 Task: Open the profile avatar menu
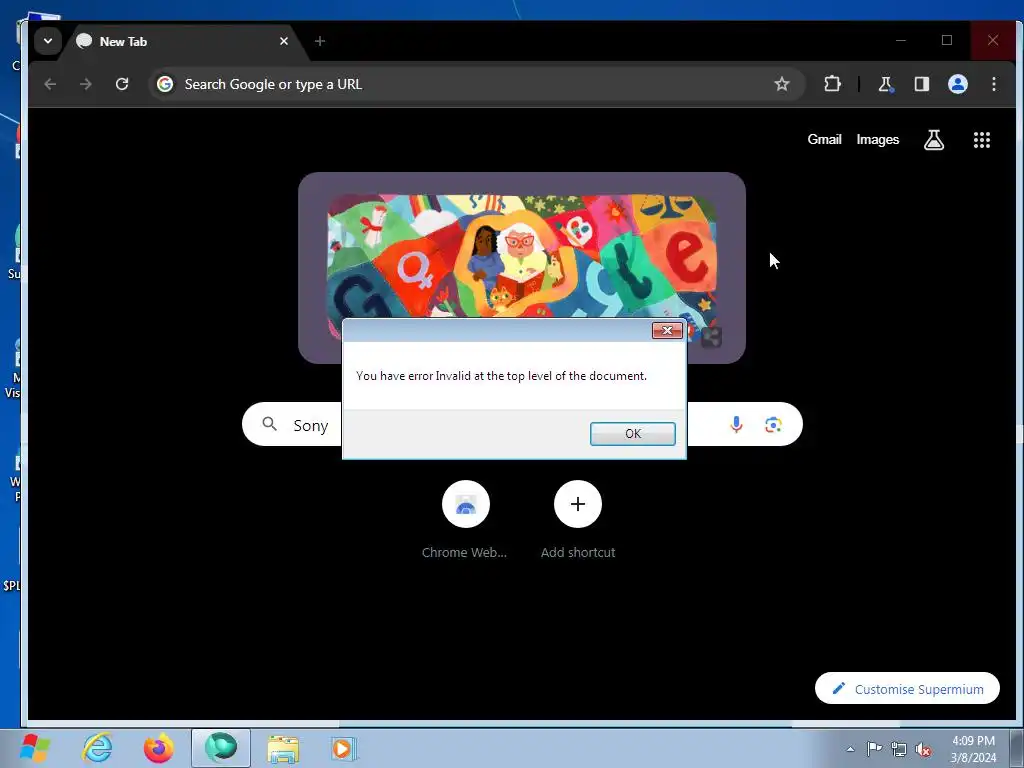[957, 84]
